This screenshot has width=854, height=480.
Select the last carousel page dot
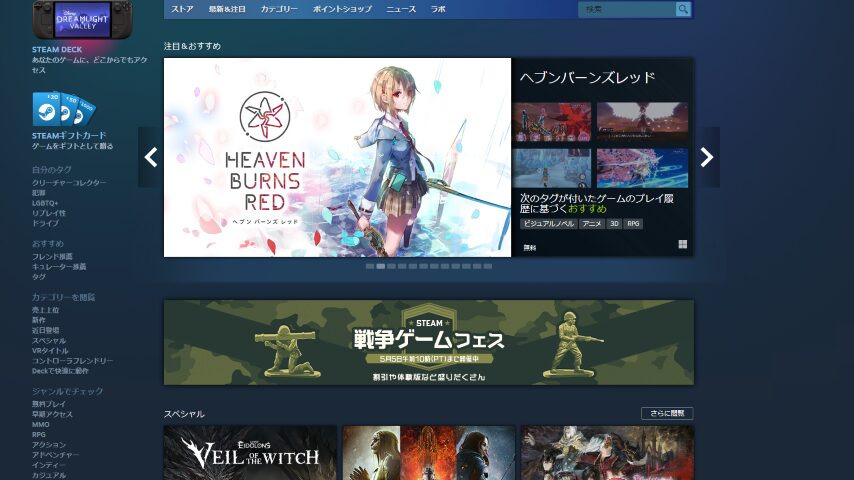click(487, 266)
